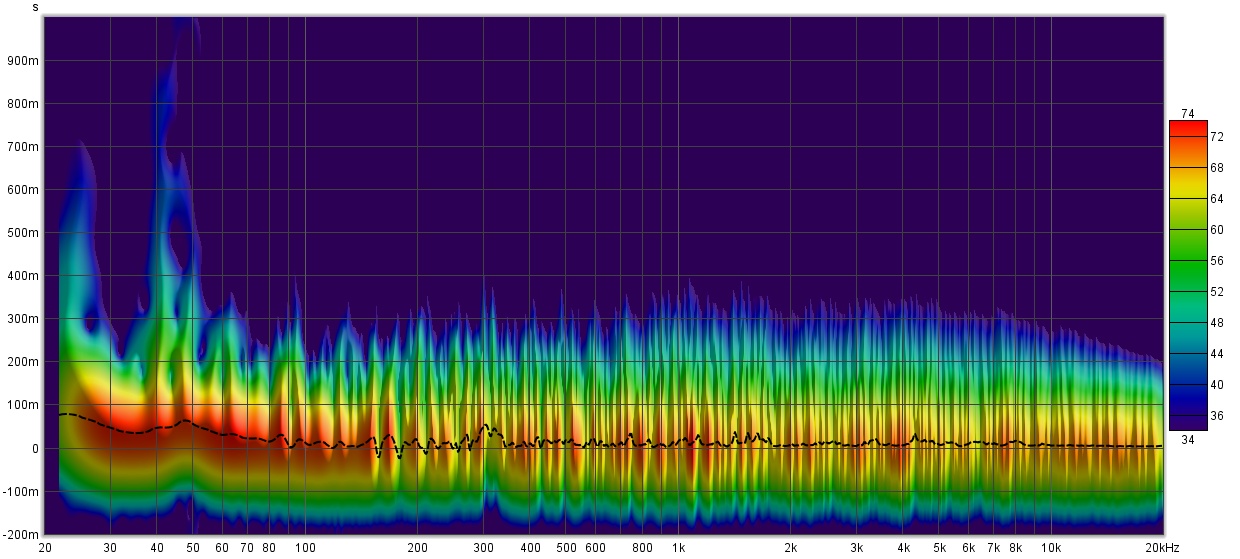Click the 4k frequency axis label
Image resolution: width=1240 pixels, height=559 pixels.
click(903, 548)
